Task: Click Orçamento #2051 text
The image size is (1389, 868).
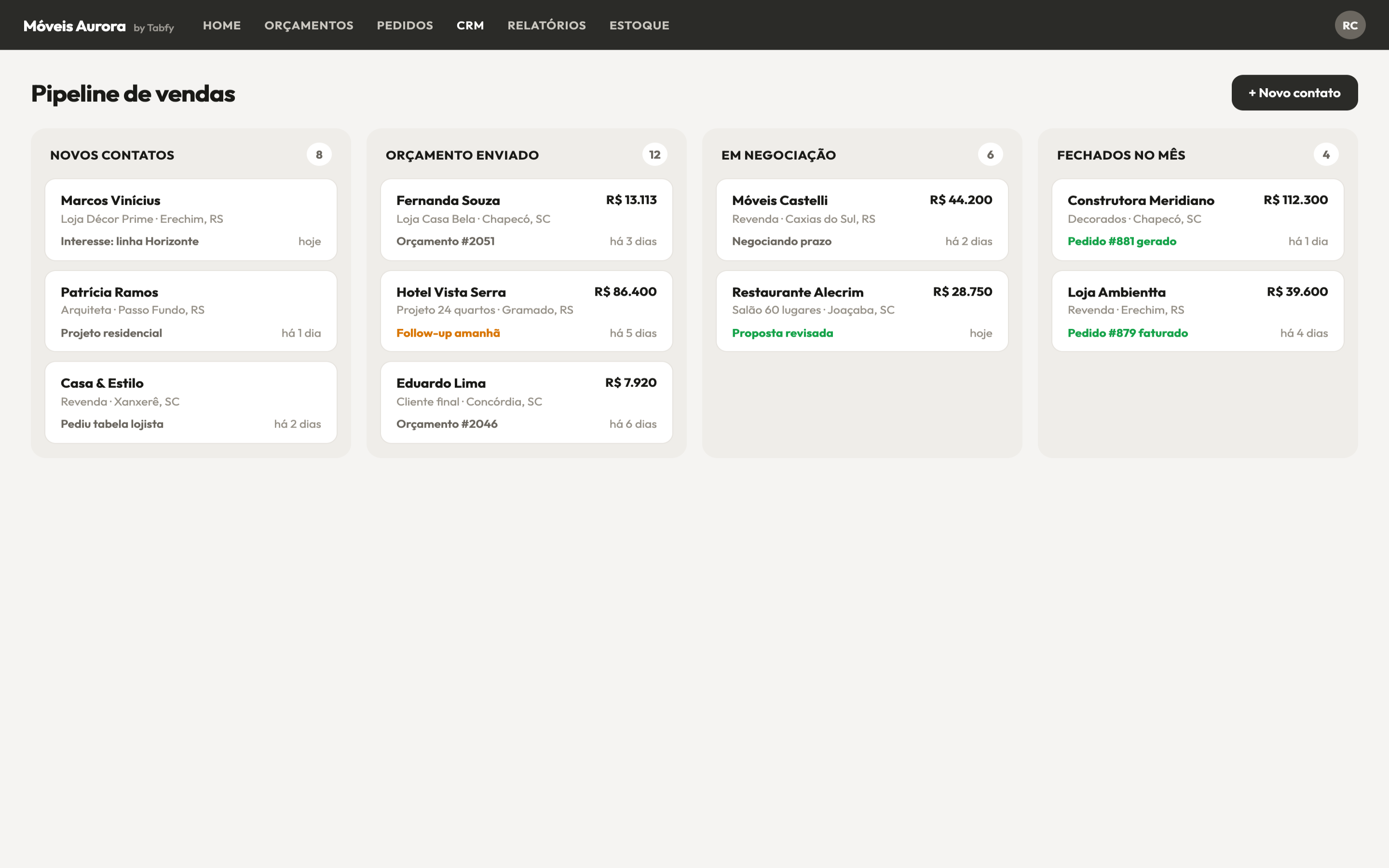Action: [446, 241]
